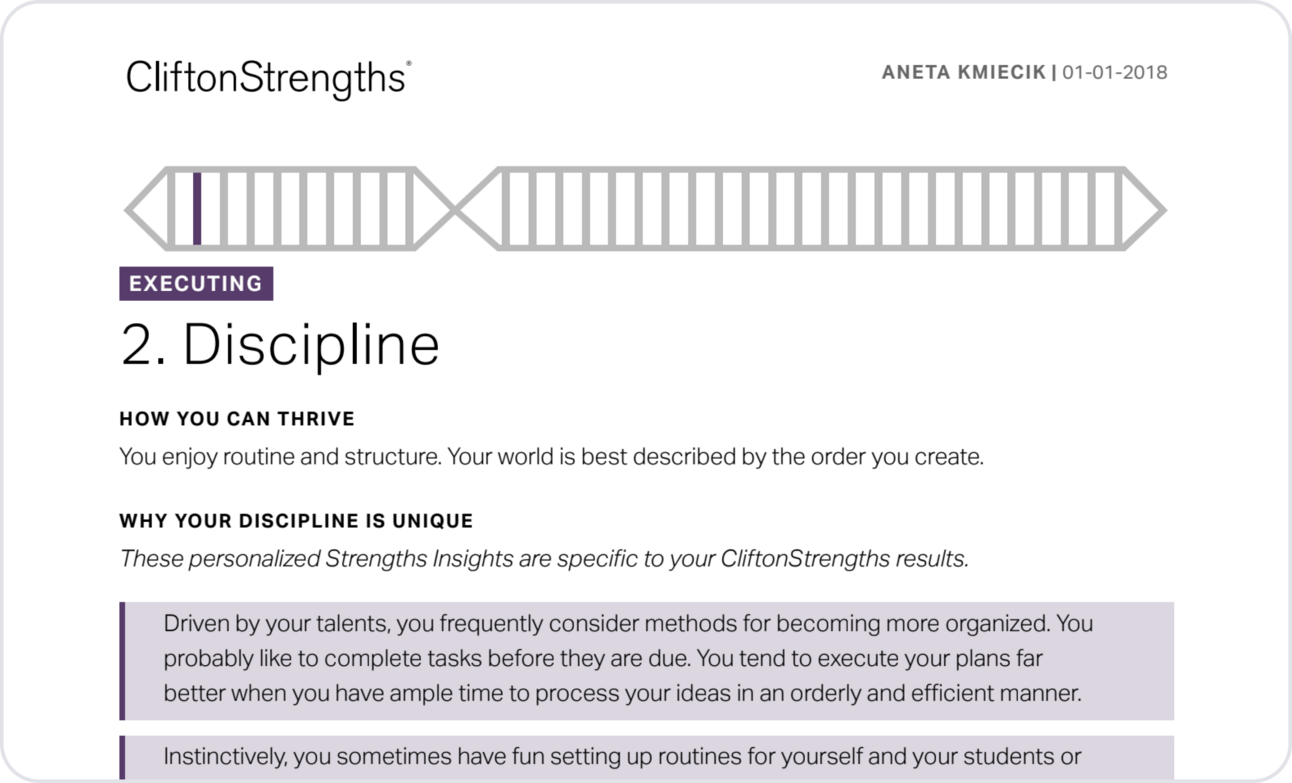Click the name ANETA KMIECIK in the header
The image size is (1292, 783).
coord(964,73)
